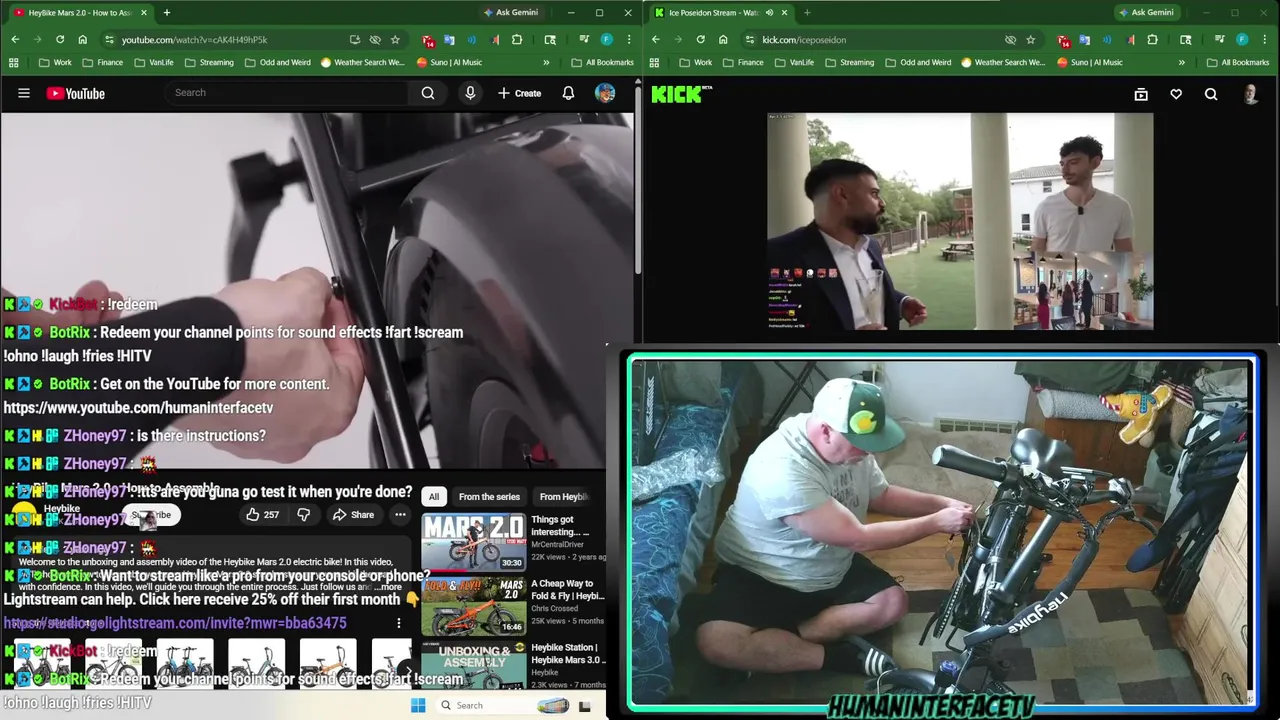1280x720 pixels.
Task: Like the HeyBike video
Action: pos(262,514)
